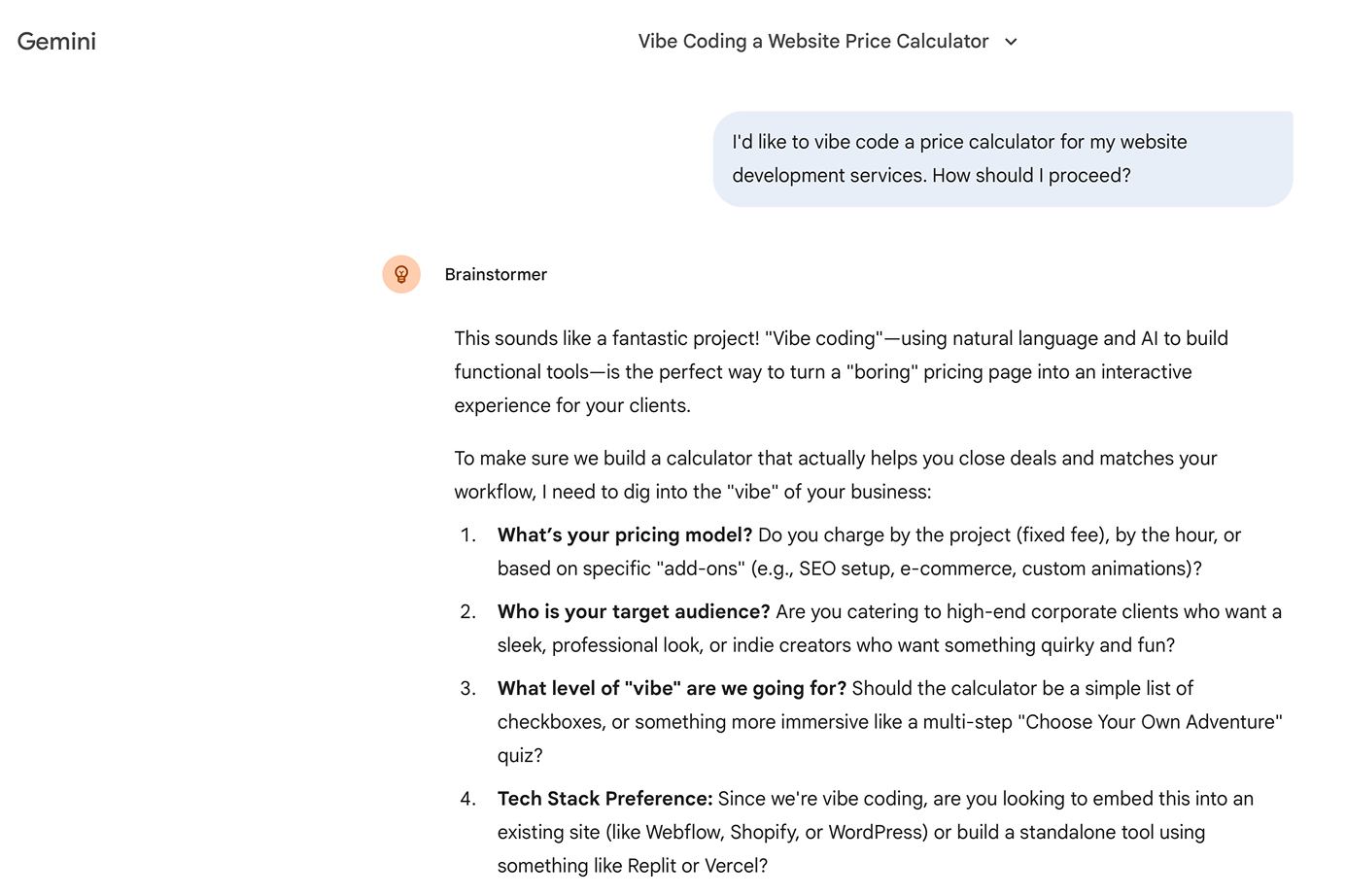Click the bold "Tech Stack Preference:" heading
The image size is (1346, 896).
click(604, 798)
